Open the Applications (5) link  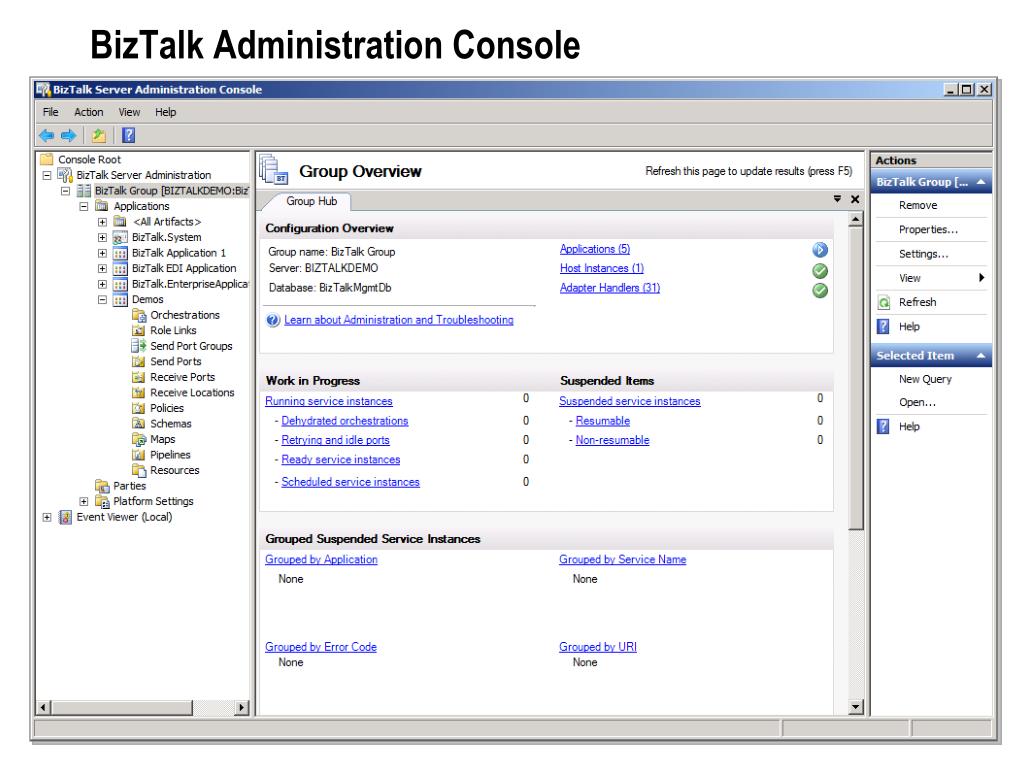[x=595, y=249]
